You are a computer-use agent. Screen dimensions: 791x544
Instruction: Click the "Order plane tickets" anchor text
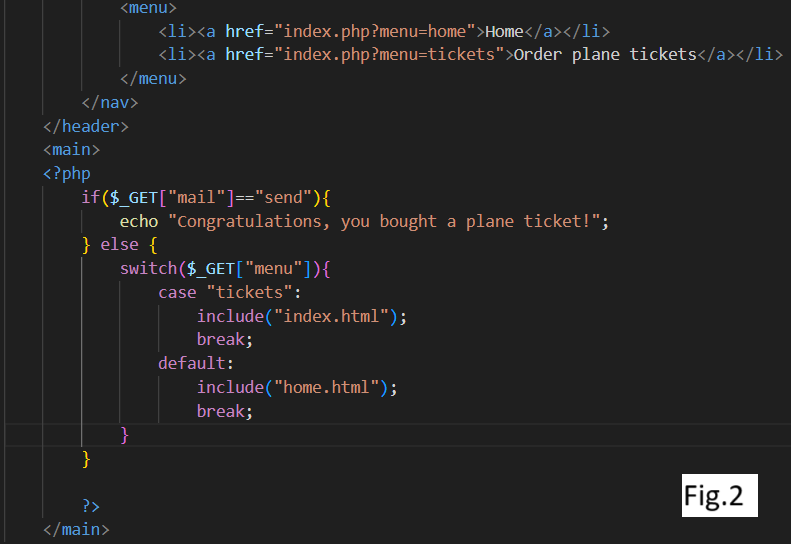pos(604,54)
